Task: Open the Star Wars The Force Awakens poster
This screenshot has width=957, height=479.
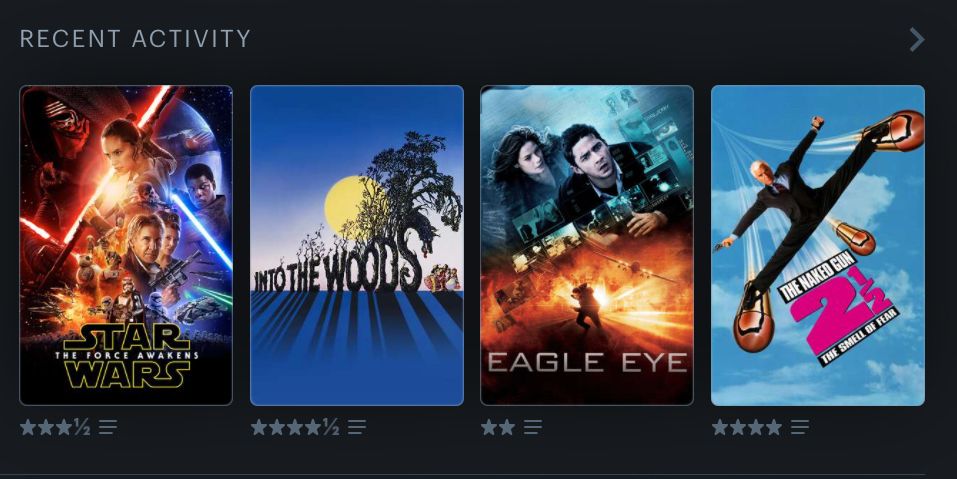Action: tap(126, 245)
